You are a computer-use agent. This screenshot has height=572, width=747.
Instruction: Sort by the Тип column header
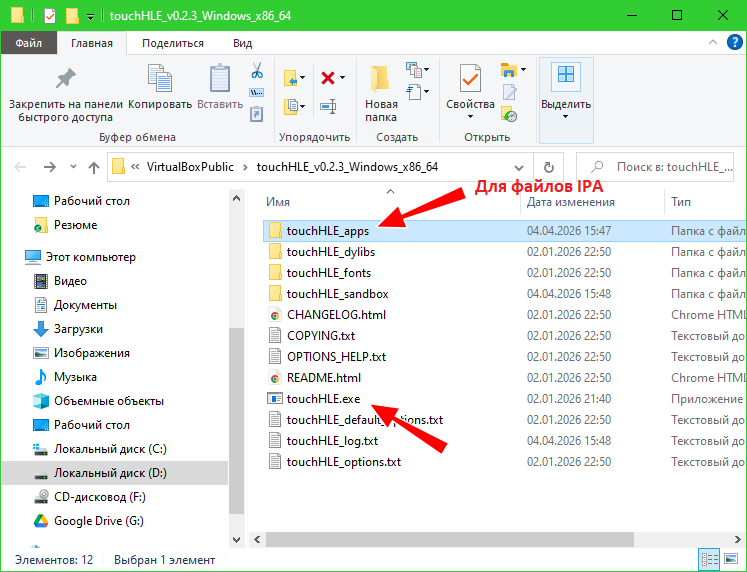pyautogui.click(x=681, y=202)
